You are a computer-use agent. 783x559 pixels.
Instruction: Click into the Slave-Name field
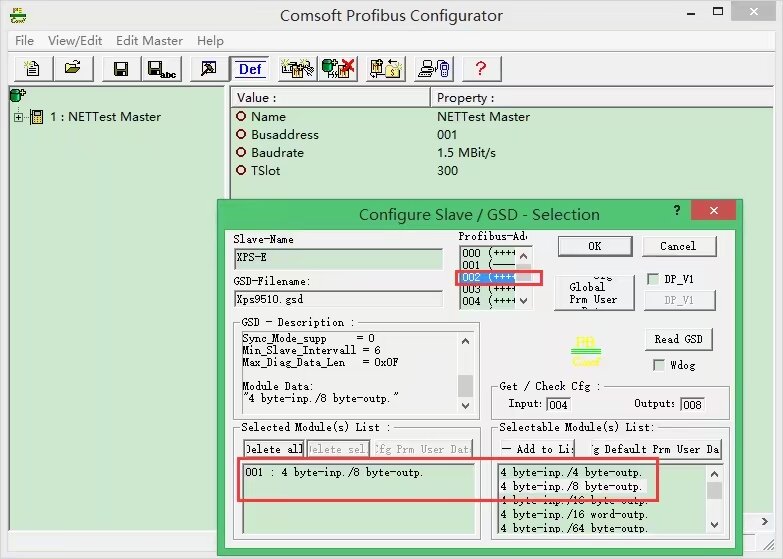click(x=338, y=258)
